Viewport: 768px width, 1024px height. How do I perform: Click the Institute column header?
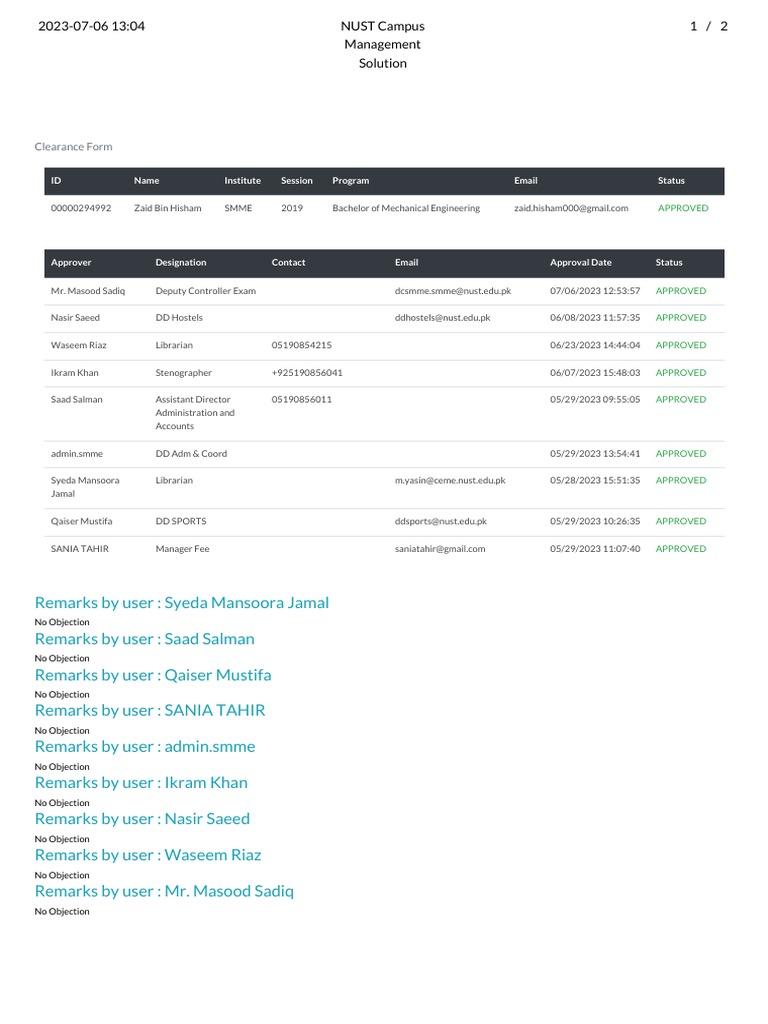click(242, 181)
